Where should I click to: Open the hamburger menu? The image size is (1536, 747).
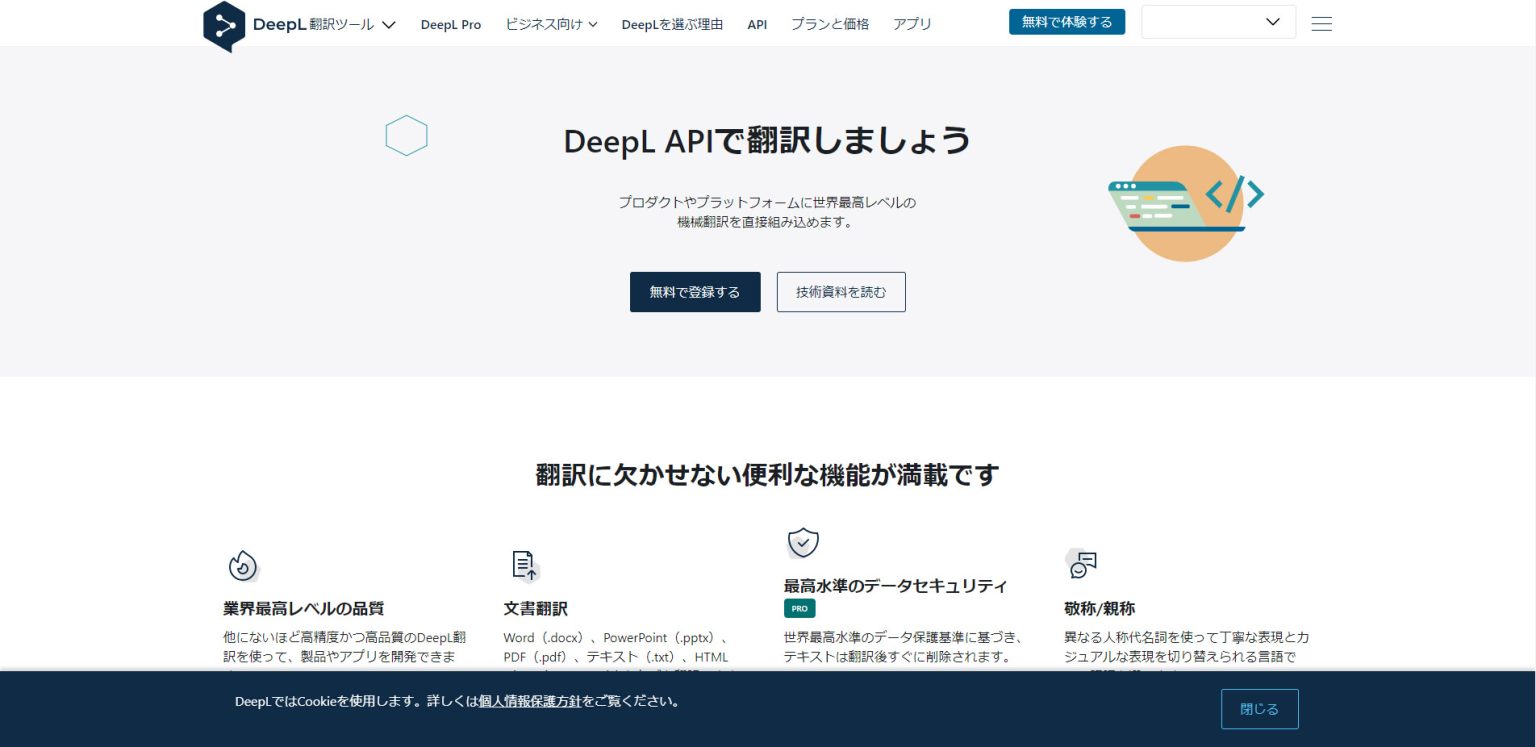(x=1321, y=23)
